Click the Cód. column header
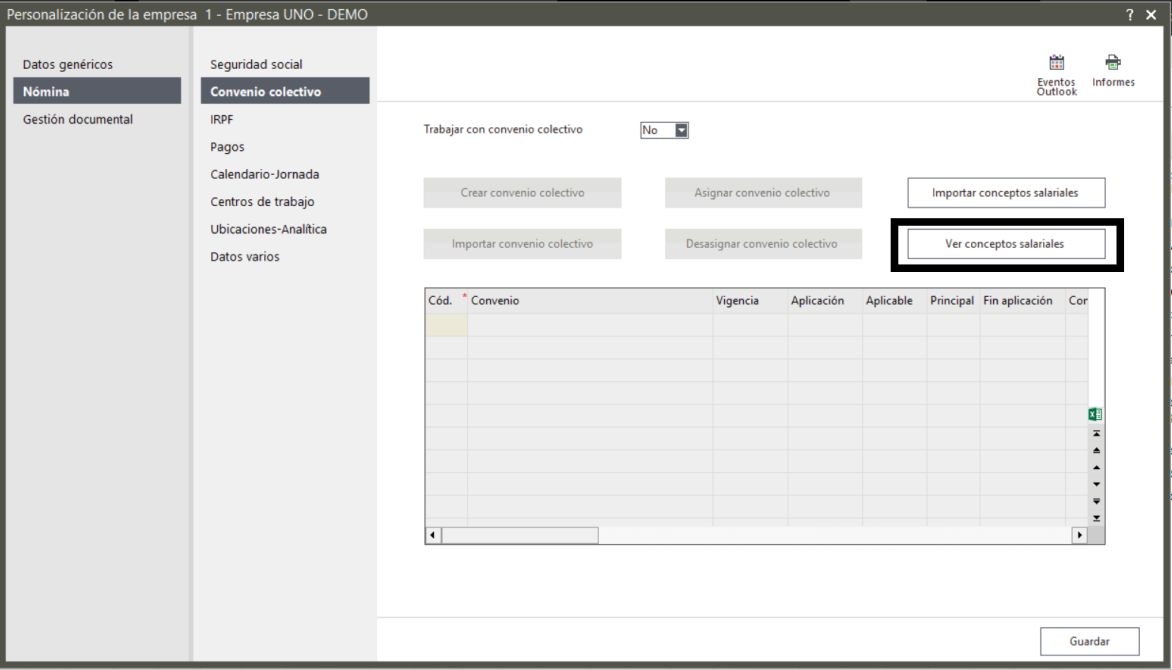The image size is (1172, 670). (446, 301)
